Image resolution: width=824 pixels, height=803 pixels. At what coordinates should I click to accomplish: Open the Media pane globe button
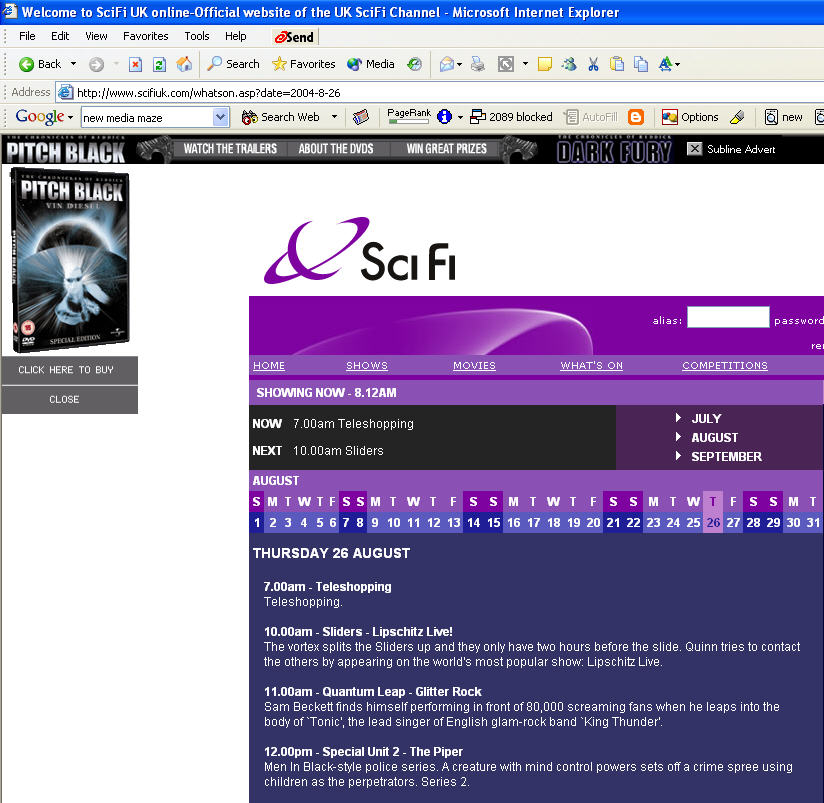coord(370,64)
